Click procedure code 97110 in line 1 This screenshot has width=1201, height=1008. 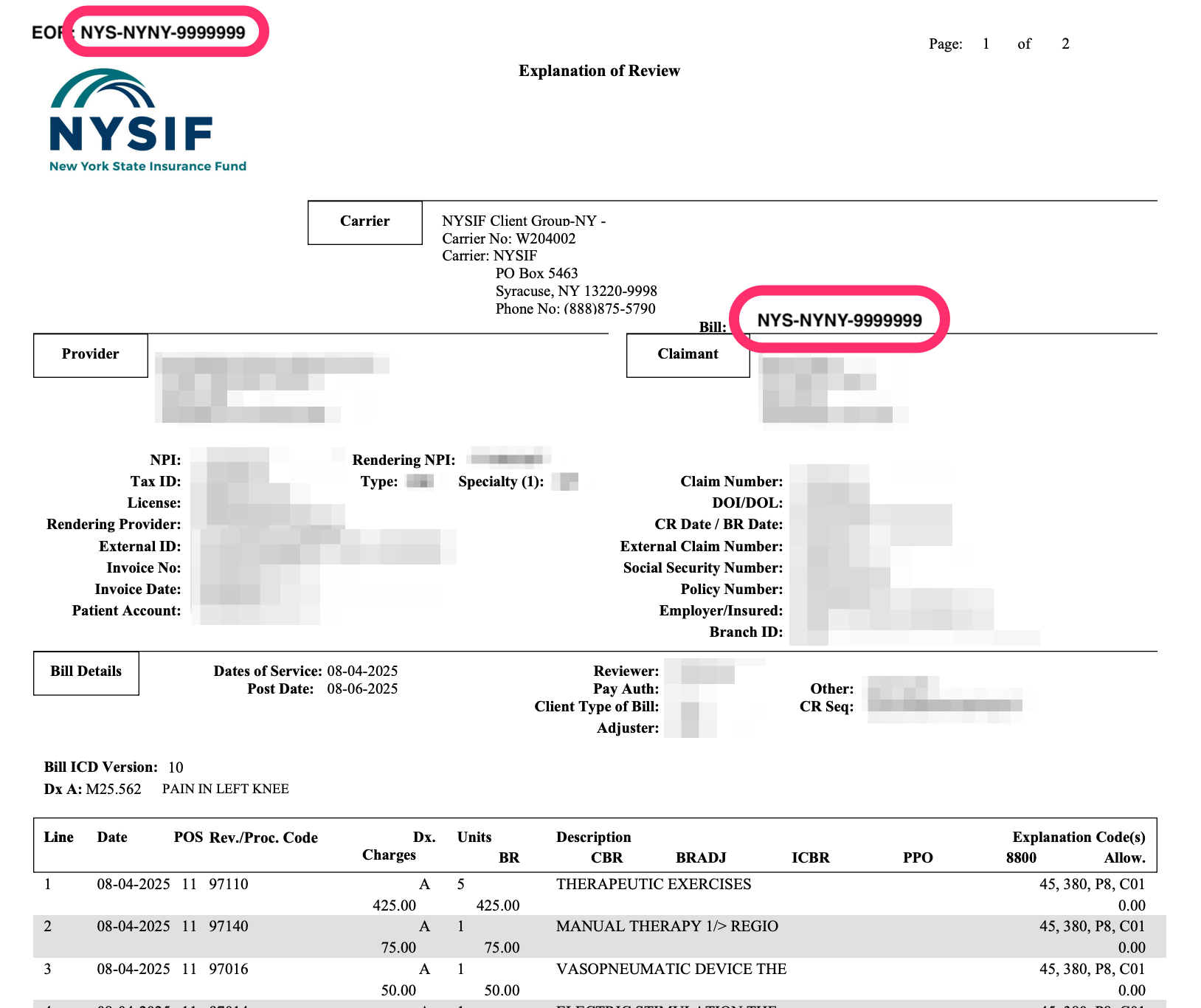pos(229,884)
